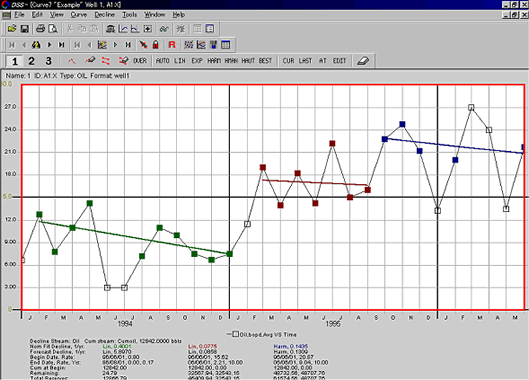Click the binoculars find icon
The width and height of the screenshot is (529, 380).
36,45
